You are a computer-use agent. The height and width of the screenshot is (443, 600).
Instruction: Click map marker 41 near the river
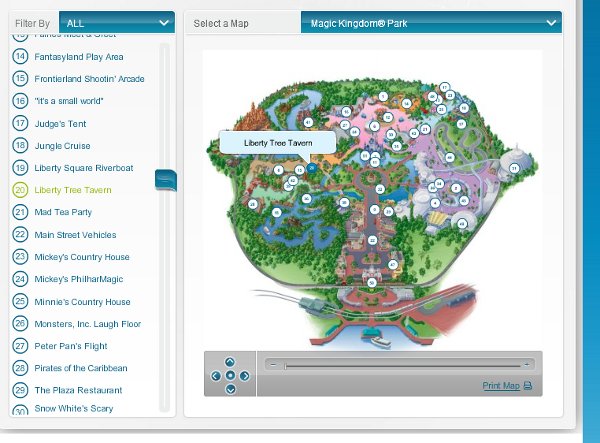(308, 122)
